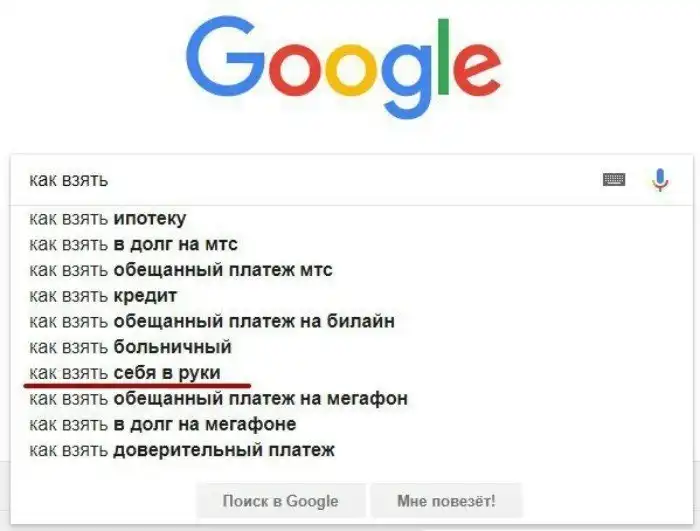This screenshot has width=700, height=531.
Task: Select 'как взять в долг на мегафоне'
Action: pos(162,424)
